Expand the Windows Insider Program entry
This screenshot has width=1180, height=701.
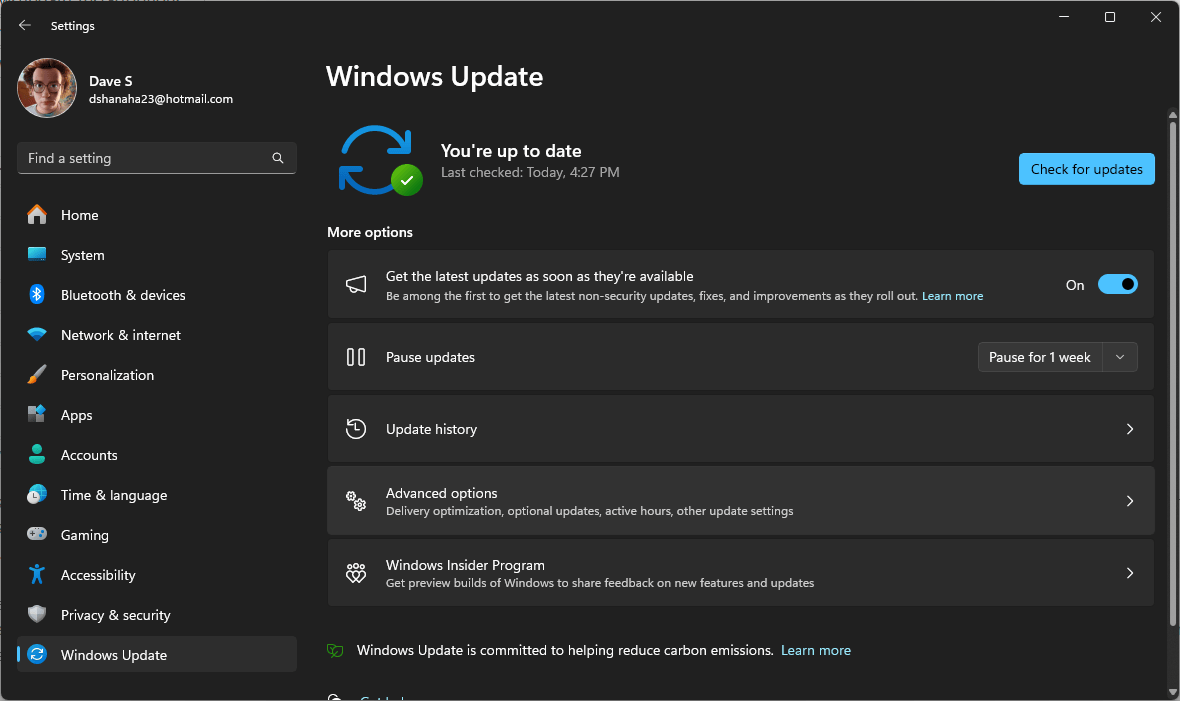pos(1129,573)
